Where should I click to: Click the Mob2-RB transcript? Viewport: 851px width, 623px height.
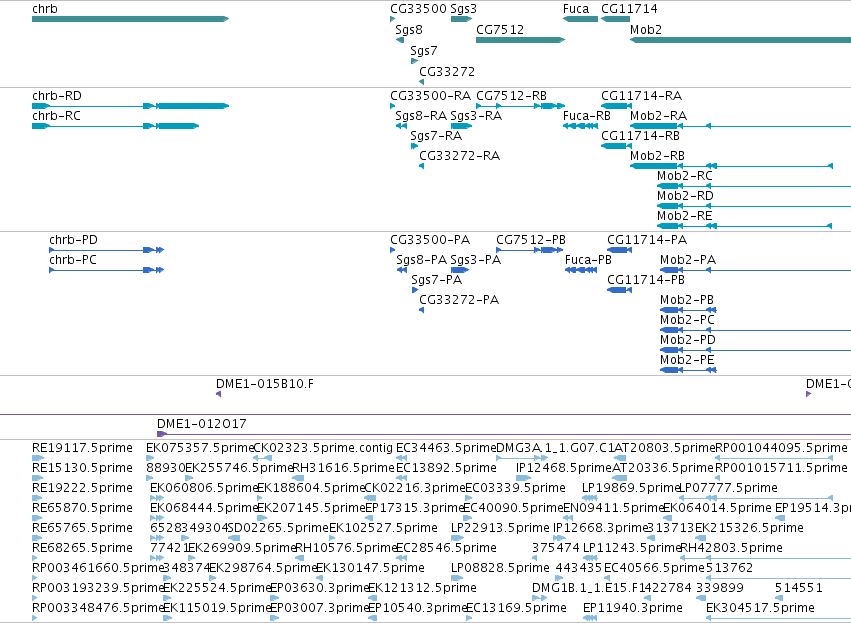732,166
